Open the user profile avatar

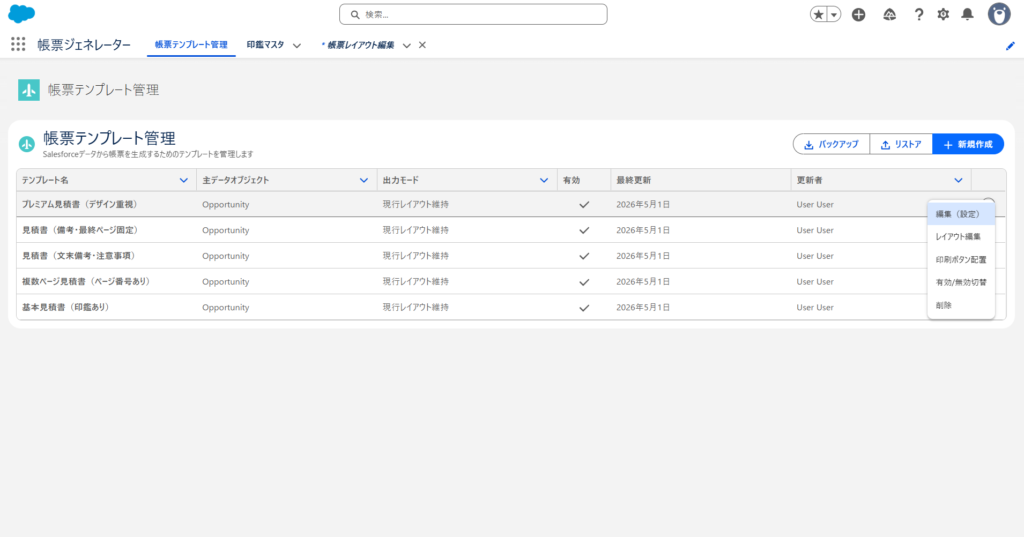999,14
